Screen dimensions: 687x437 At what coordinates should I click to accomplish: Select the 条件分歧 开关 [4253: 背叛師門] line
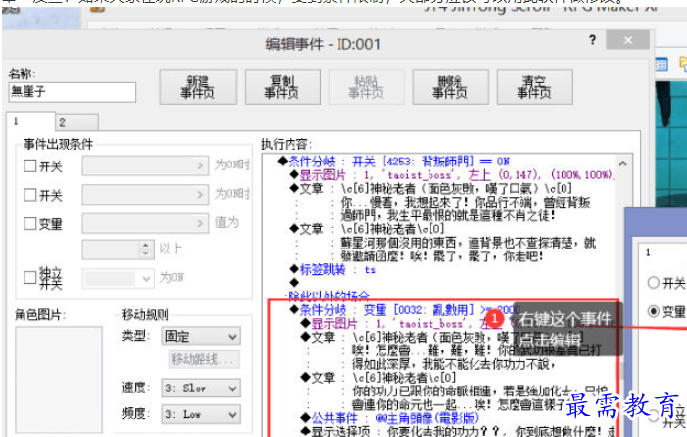(x=394, y=161)
